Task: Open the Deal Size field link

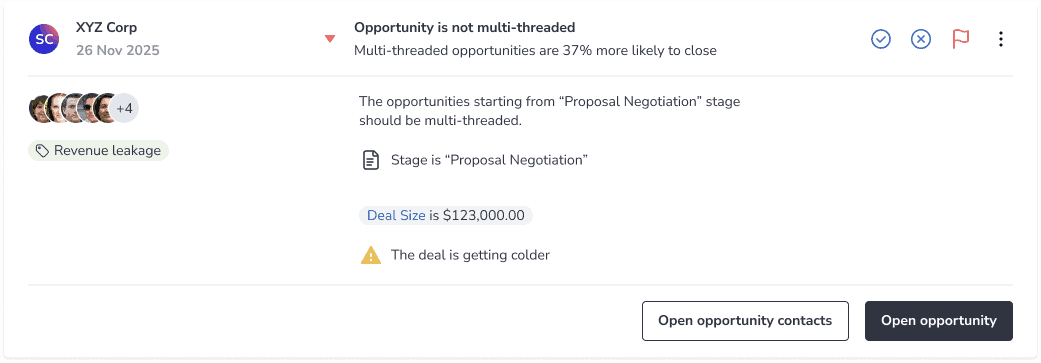Action: tap(396, 216)
